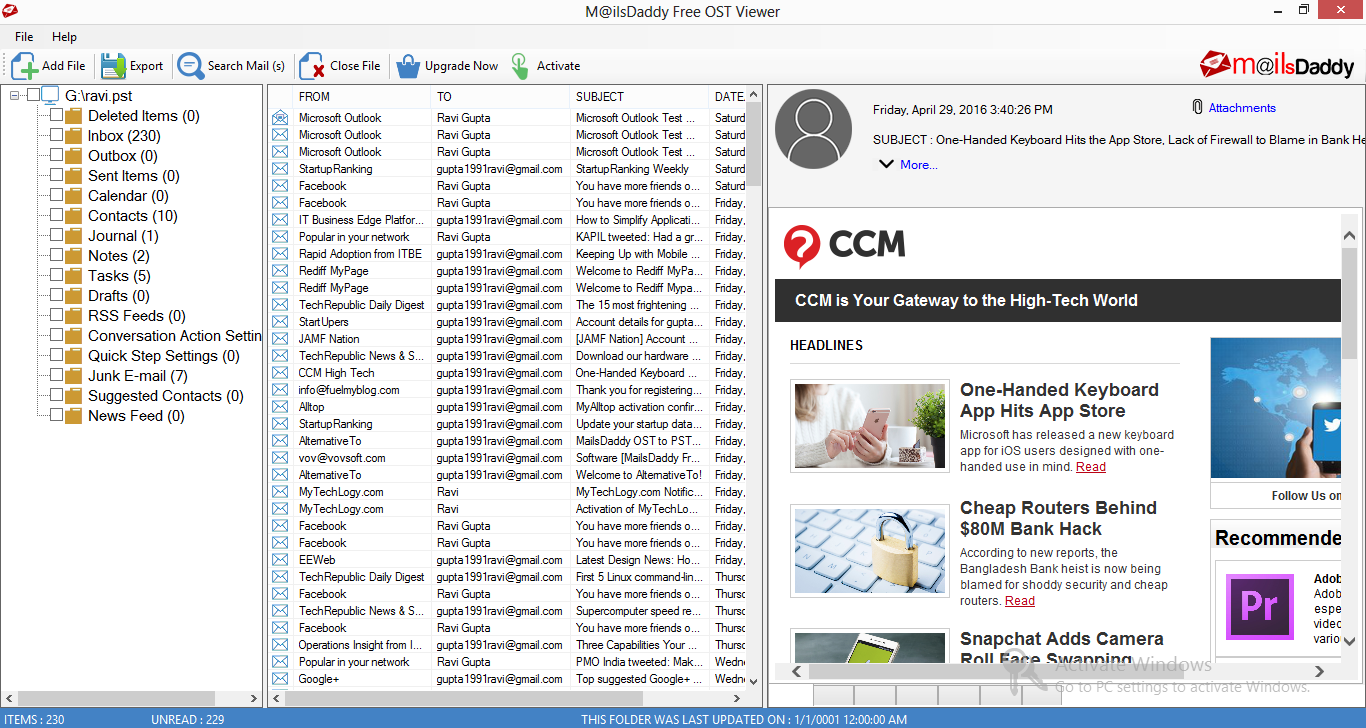Expand the More... header chevron

coord(885,164)
